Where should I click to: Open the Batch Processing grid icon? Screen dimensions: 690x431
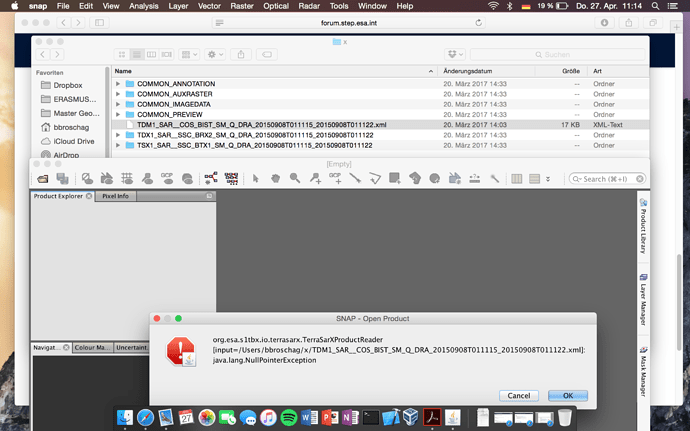tap(231, 178)
